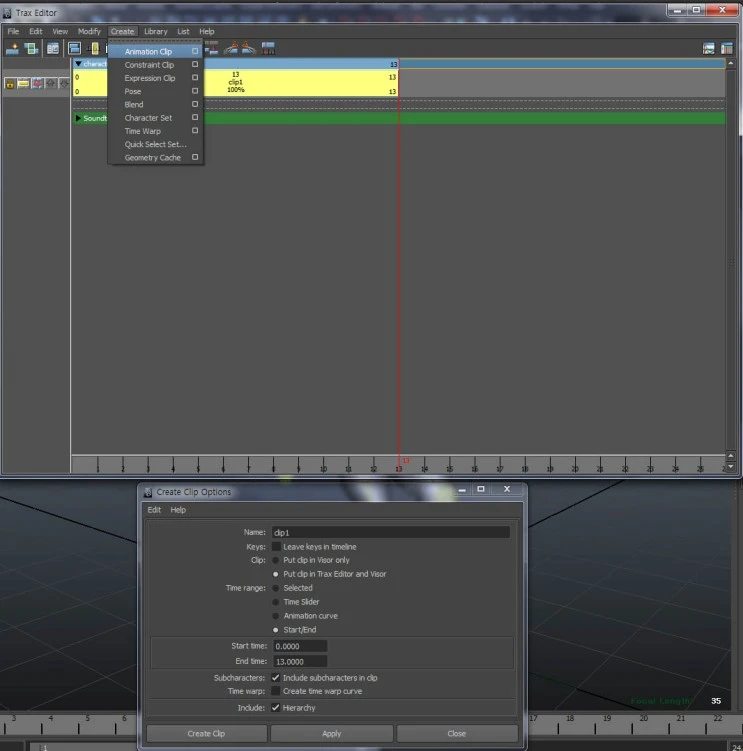Click the Apply button

coord(331,734)
